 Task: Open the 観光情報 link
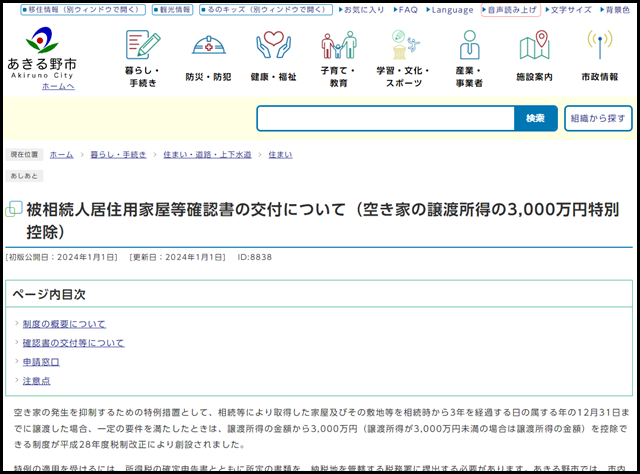pos(172,10)
